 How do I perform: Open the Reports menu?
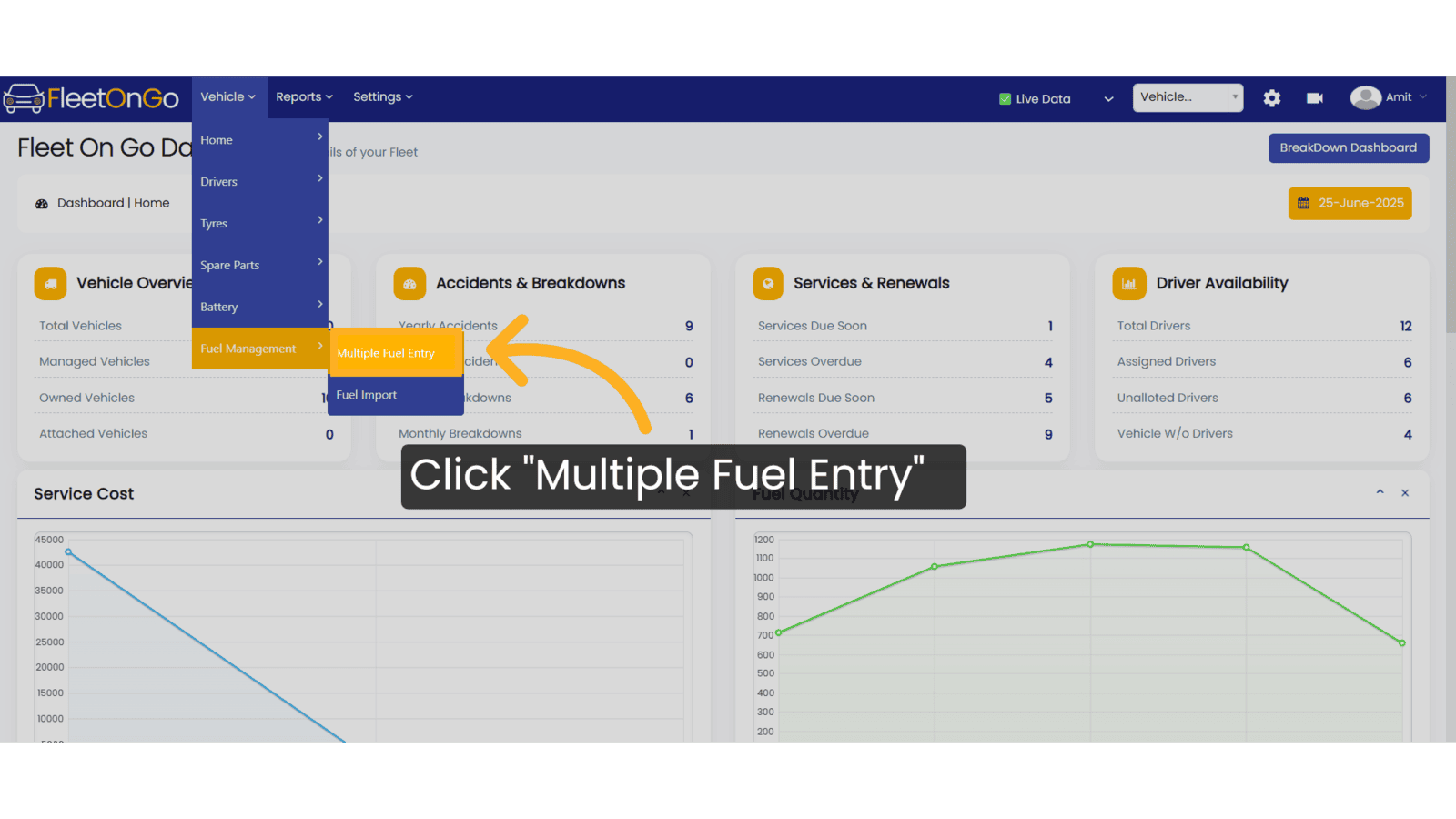[304, 97]
